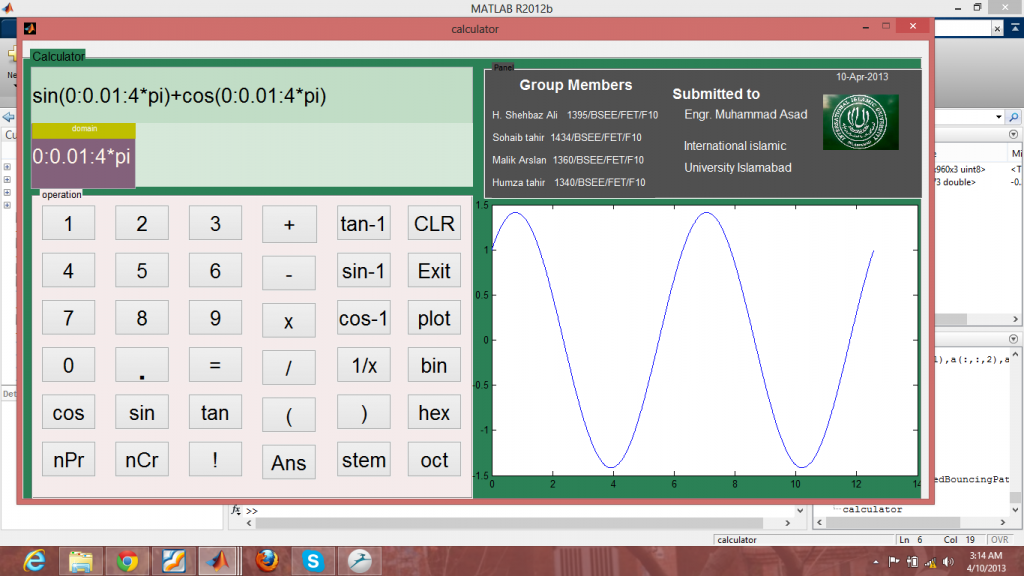
Task: Click the calculator digit 0 button
Action: pos(69,365)
